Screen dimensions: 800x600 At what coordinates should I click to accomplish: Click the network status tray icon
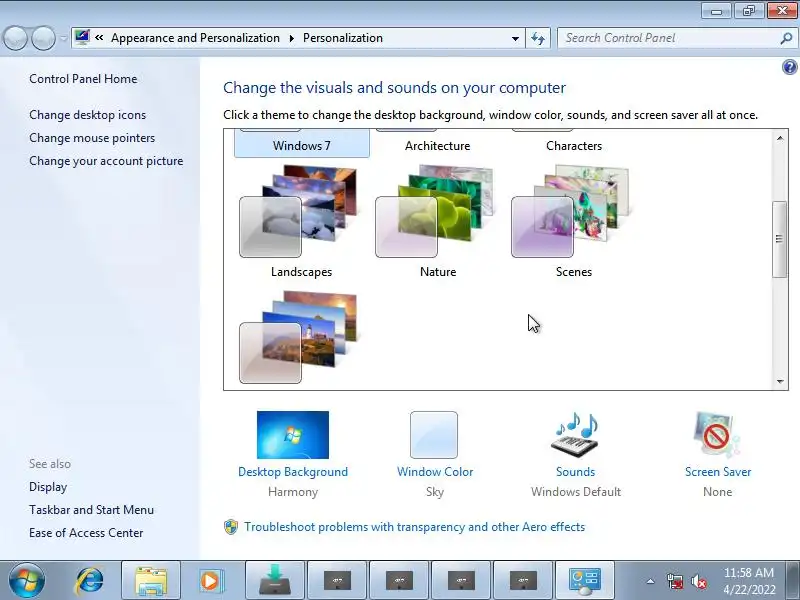pos(674,581)
